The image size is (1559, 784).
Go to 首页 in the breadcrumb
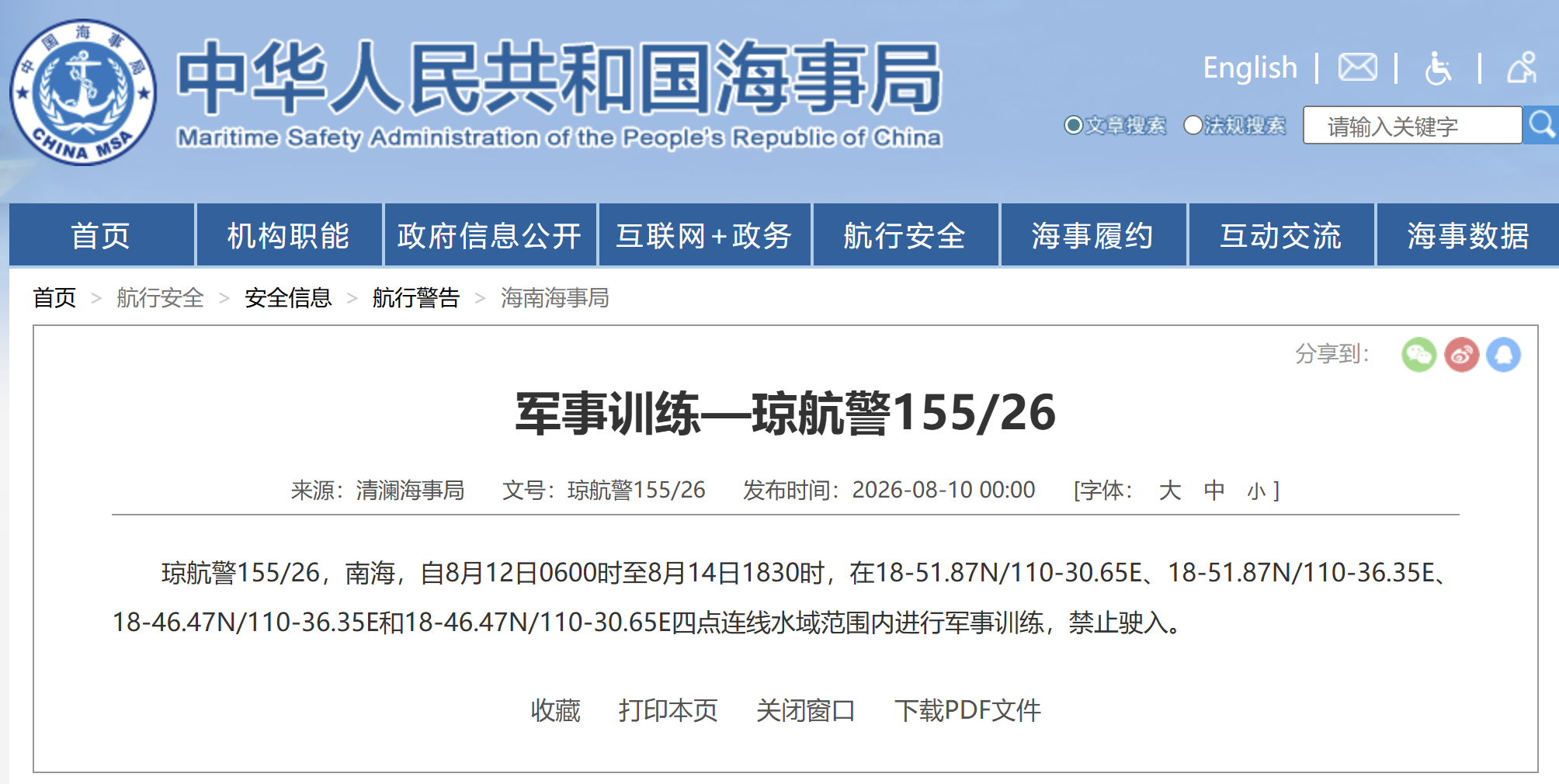(x=54, y=297)
